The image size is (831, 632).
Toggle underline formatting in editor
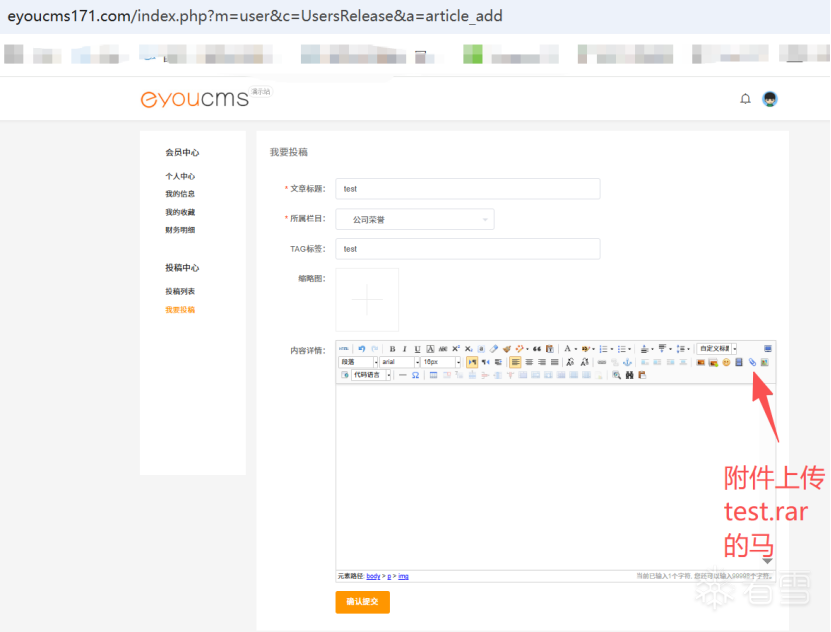coord(418,349)
